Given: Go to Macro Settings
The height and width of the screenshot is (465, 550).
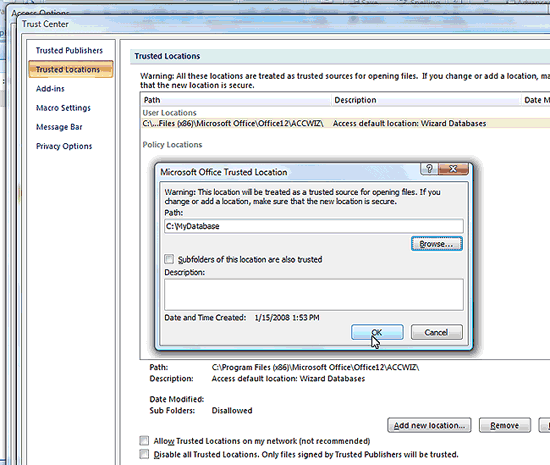Looking at the screenshot, I should tap(63, 108).
